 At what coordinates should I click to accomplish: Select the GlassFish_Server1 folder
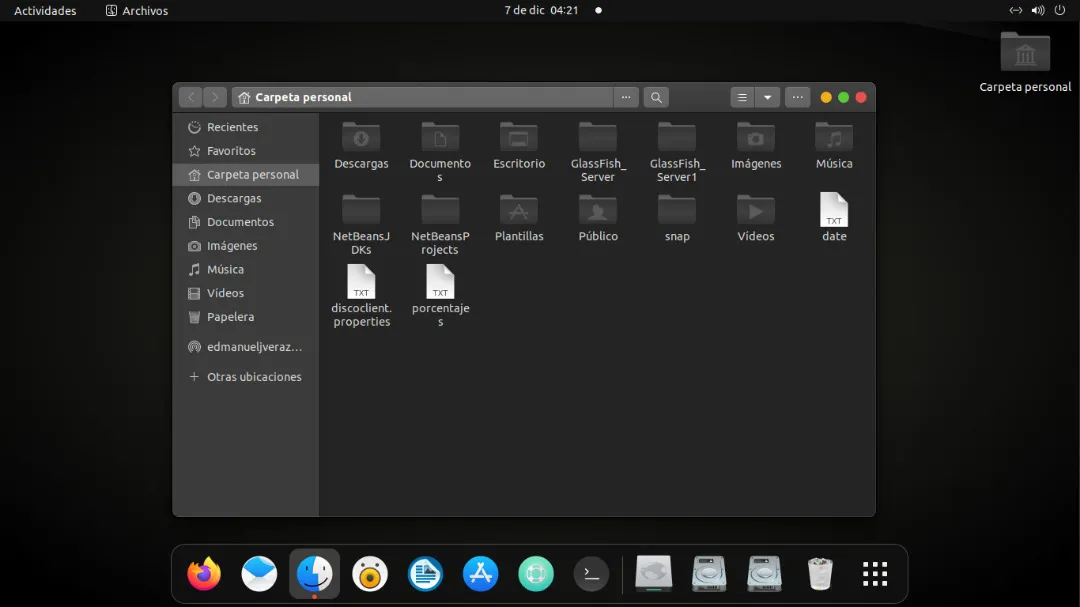coord(676,152)
